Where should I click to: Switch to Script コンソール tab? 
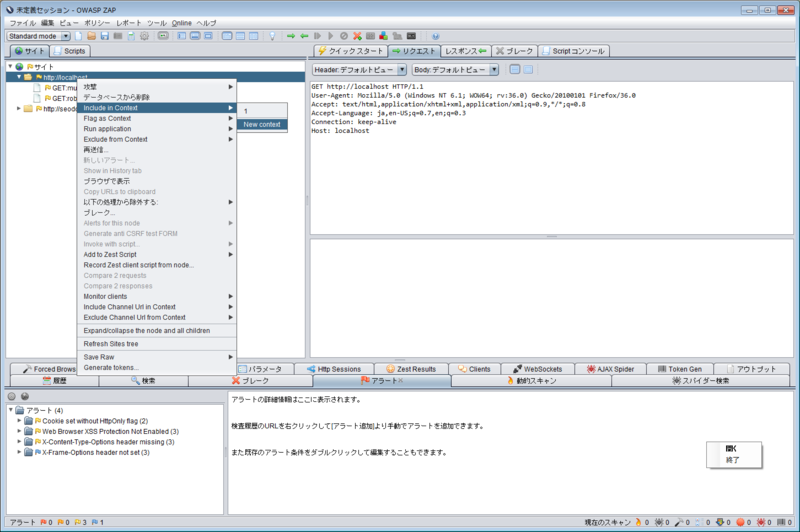573,51
